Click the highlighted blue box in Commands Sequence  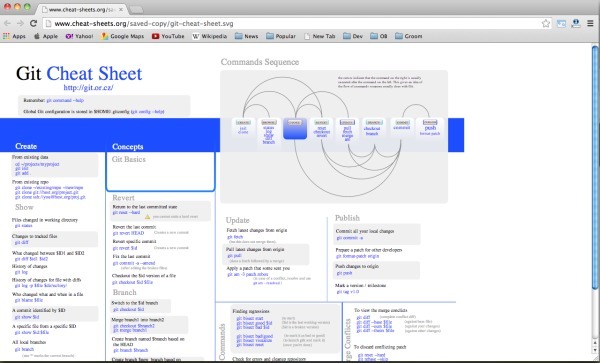click(x=295, y=129)
